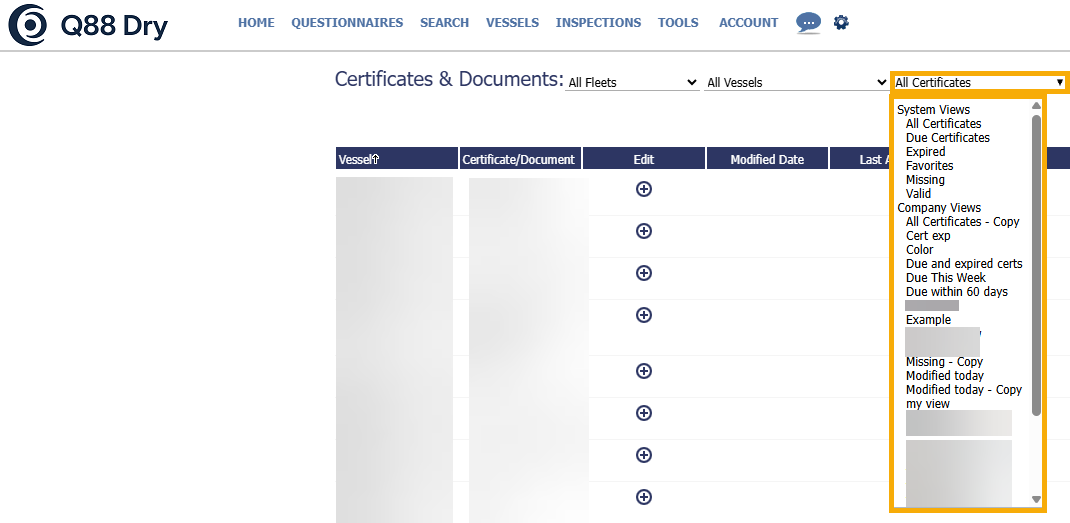Select the Cert exp view
This screenshot has height=523, width=1070.
click(x=928, y=236)
